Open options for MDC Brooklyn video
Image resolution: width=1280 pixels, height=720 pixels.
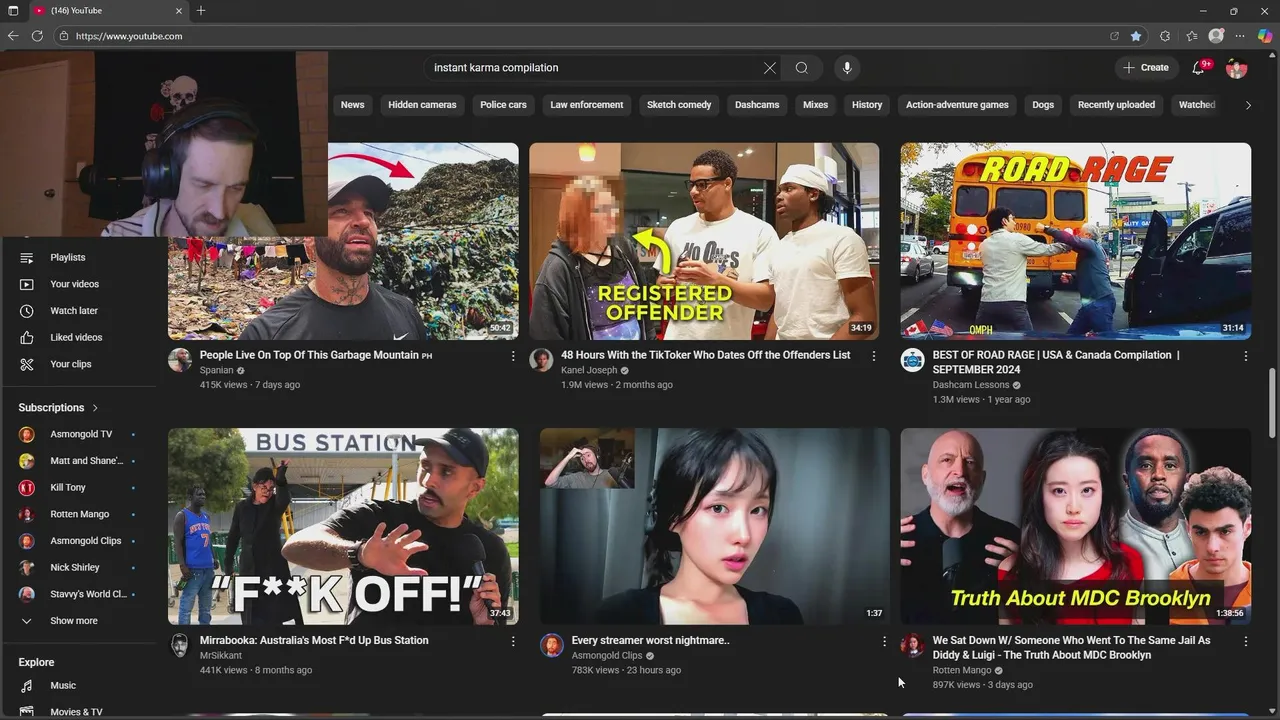point(1246,641)
